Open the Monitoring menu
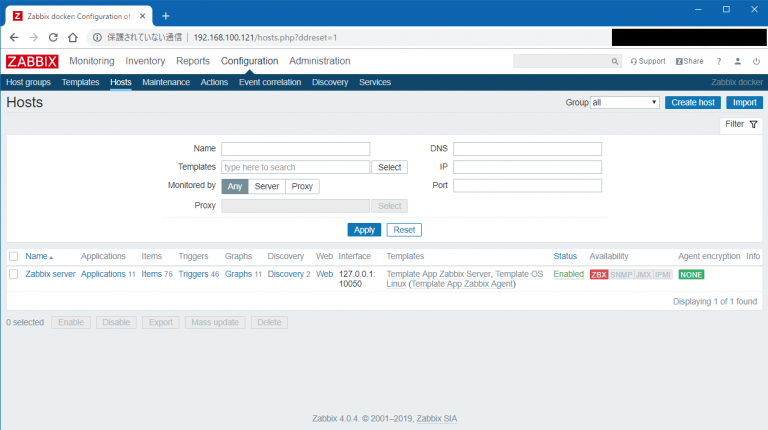This screenshot has width=768, height=430. pyautogui.click(x=92, y=61)
